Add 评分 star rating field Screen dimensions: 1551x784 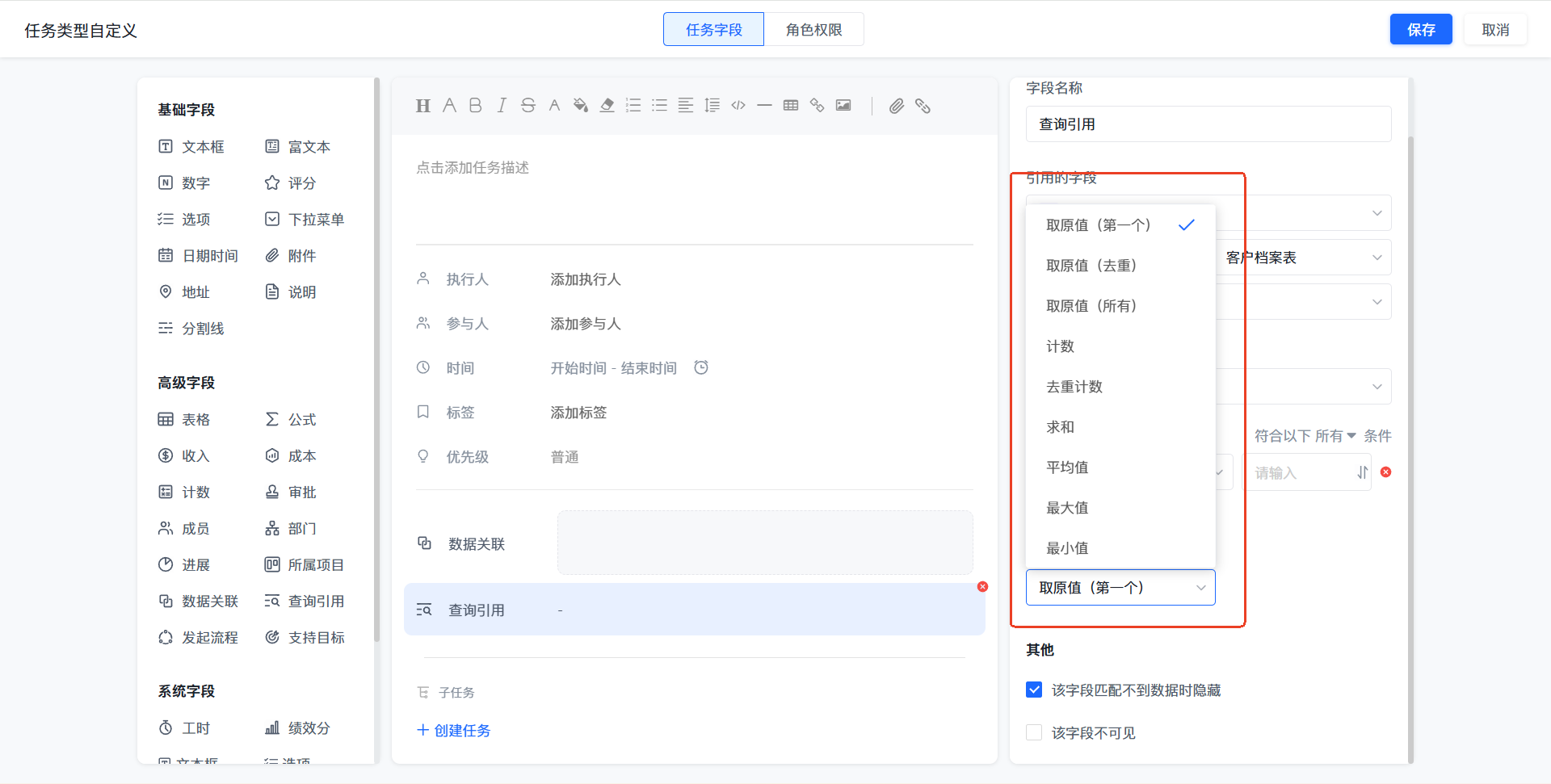(x=291, y=183)
